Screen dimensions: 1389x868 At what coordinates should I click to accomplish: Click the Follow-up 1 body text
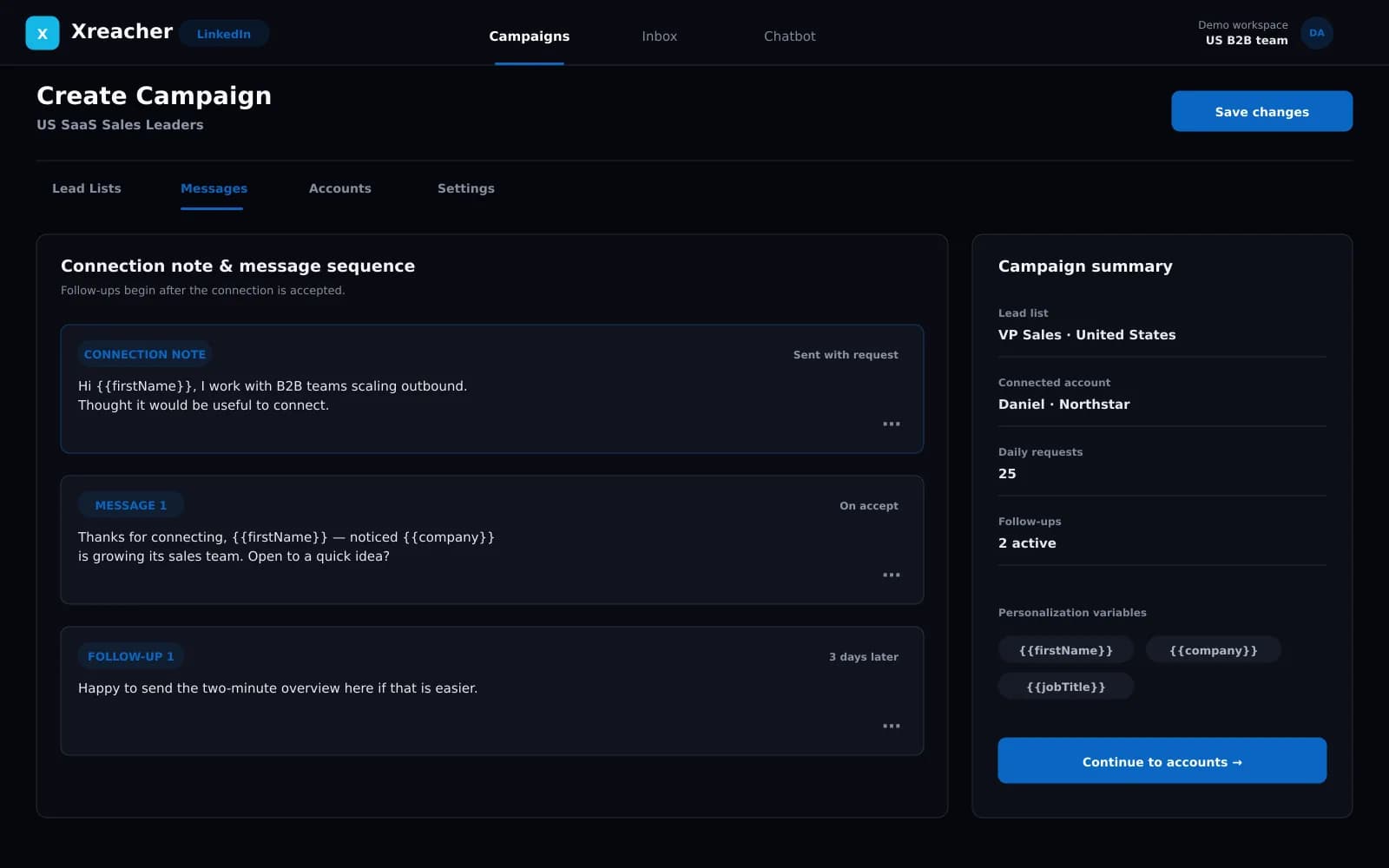point(278,688)
